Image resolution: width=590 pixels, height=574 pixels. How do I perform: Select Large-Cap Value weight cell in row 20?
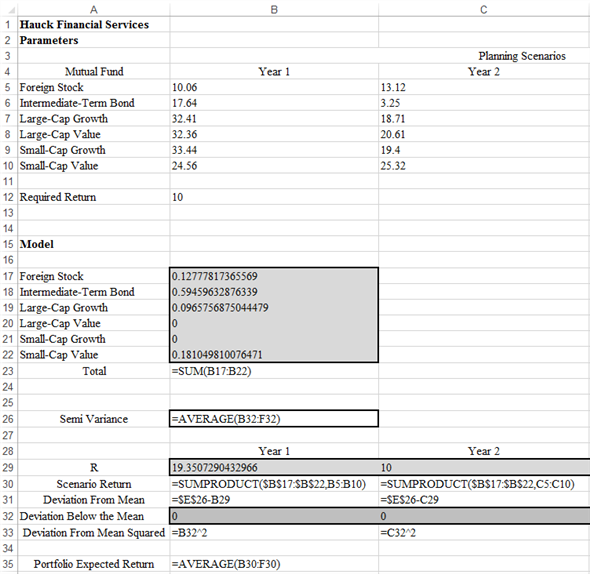274,323
